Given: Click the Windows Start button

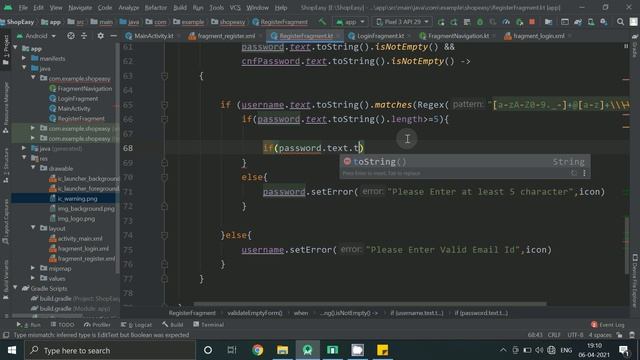Looking at the screenshot, I should 12,350.
